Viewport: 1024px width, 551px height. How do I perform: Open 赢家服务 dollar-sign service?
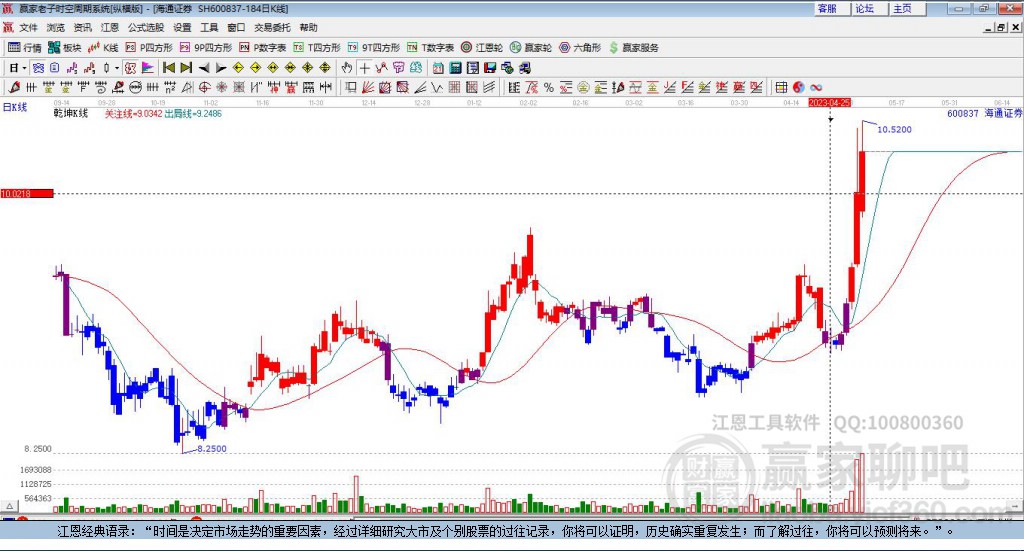tap(633, 48)
